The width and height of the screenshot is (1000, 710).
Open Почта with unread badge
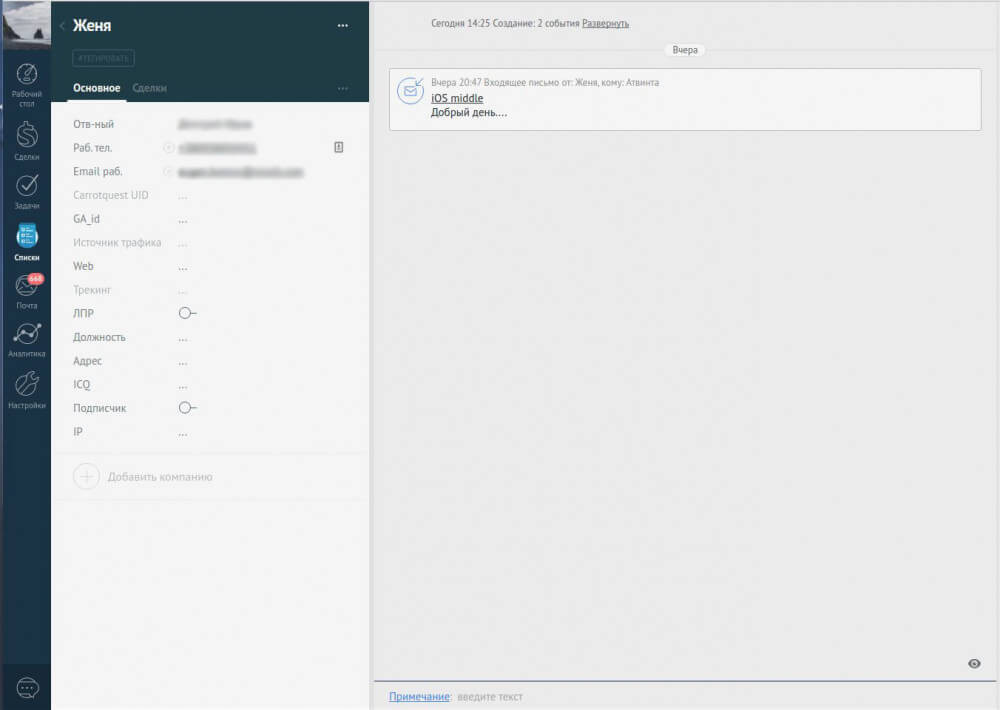[26, 291]
